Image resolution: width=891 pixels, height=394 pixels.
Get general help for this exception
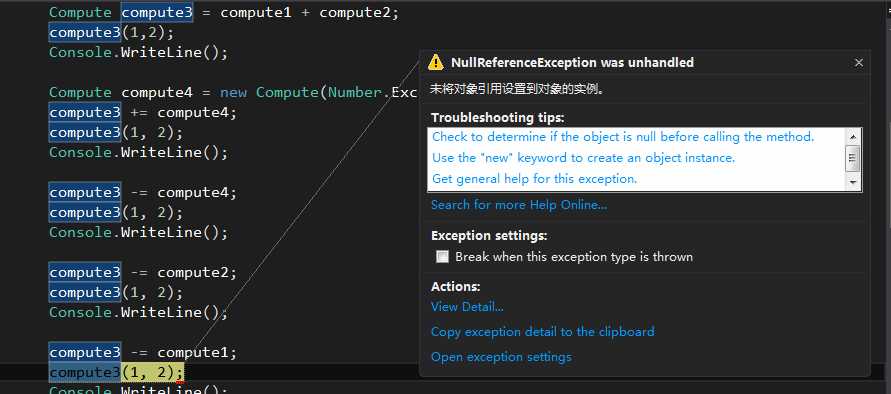pos(535,179)
